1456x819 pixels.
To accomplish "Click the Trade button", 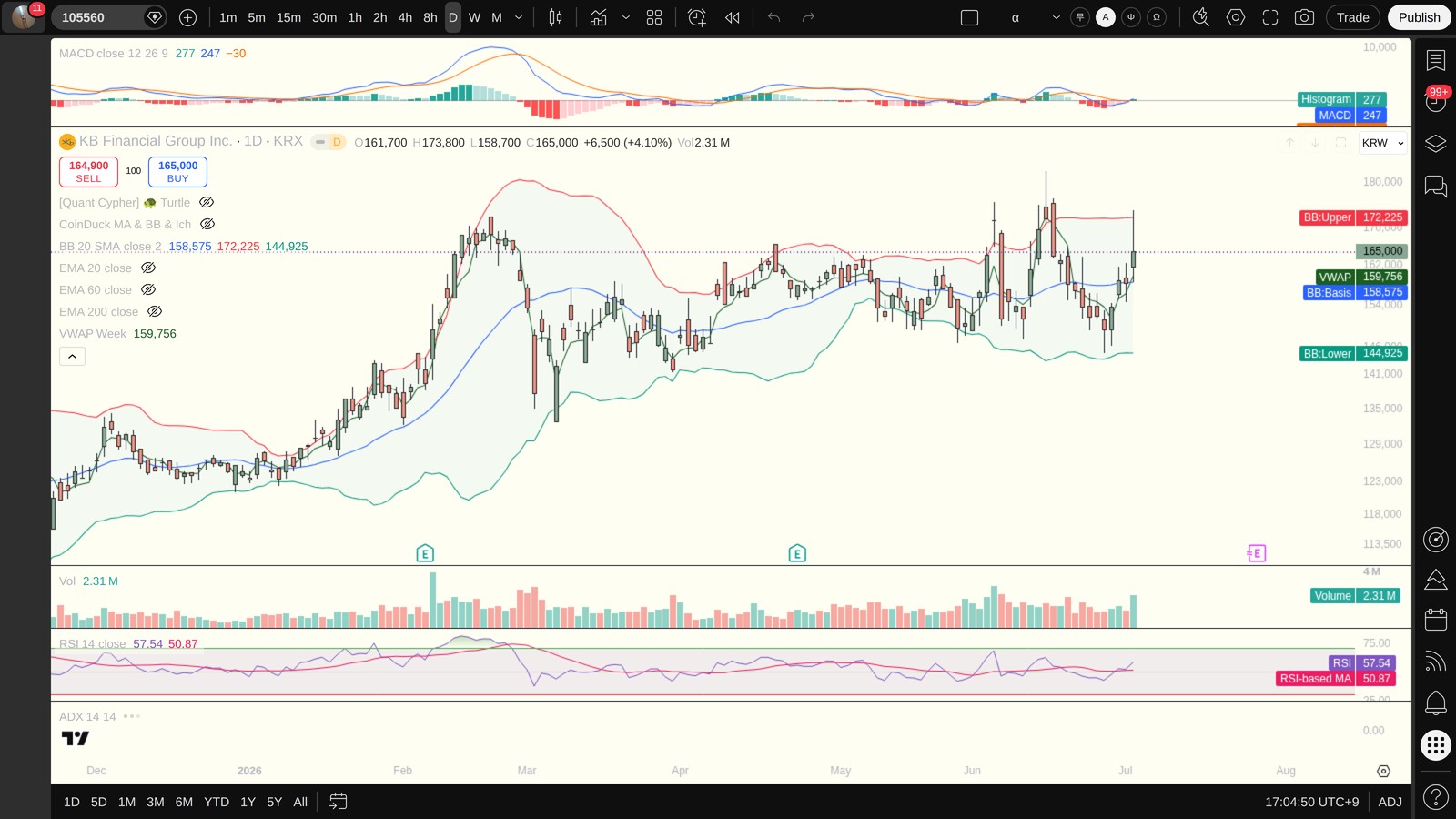I will coord(1353,17).
